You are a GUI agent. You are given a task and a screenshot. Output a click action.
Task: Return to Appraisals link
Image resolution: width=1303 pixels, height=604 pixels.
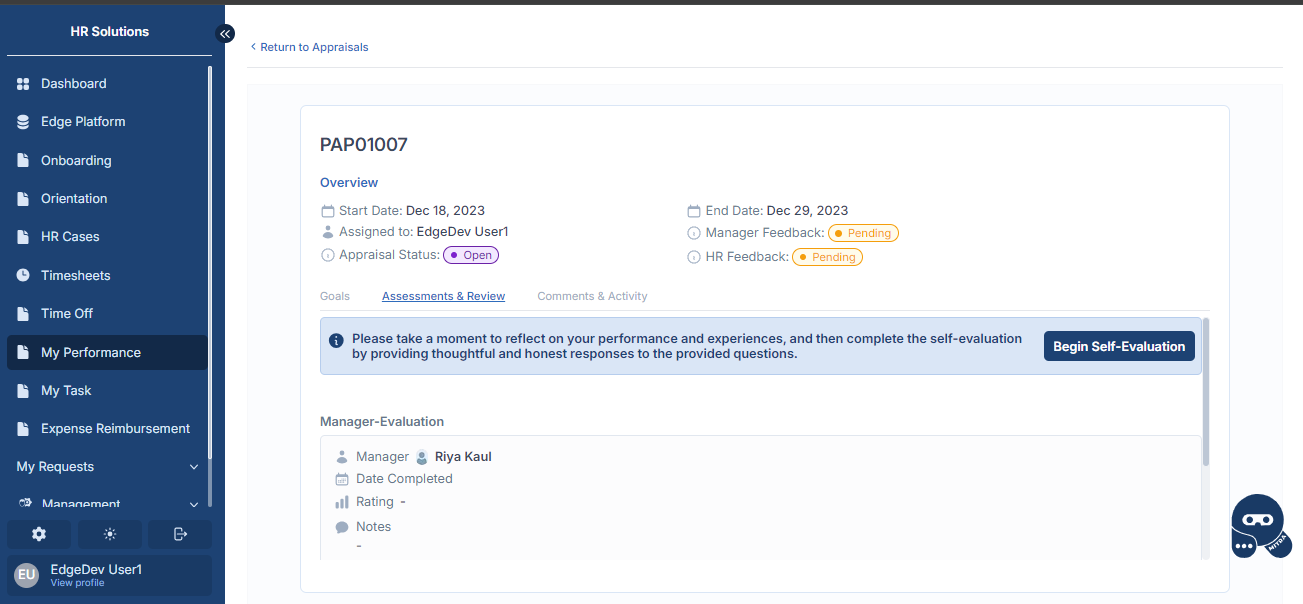(309, 47)
